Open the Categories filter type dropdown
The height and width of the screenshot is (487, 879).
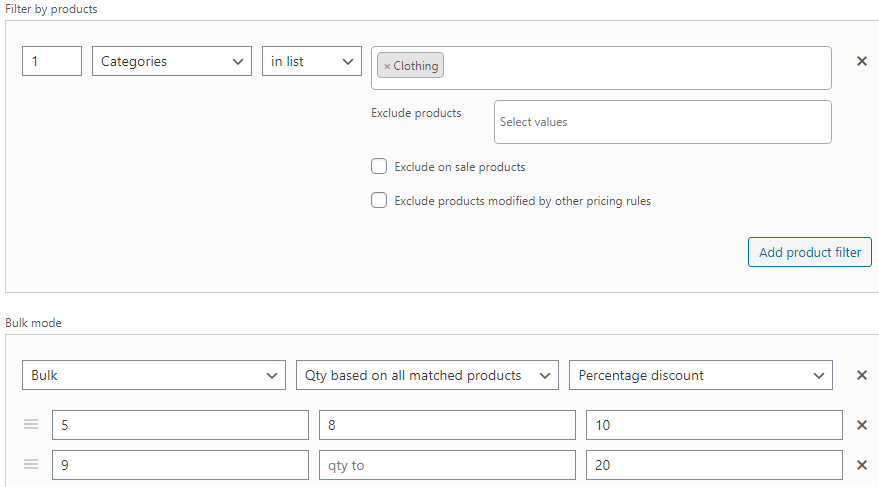(x=172, y=61)
